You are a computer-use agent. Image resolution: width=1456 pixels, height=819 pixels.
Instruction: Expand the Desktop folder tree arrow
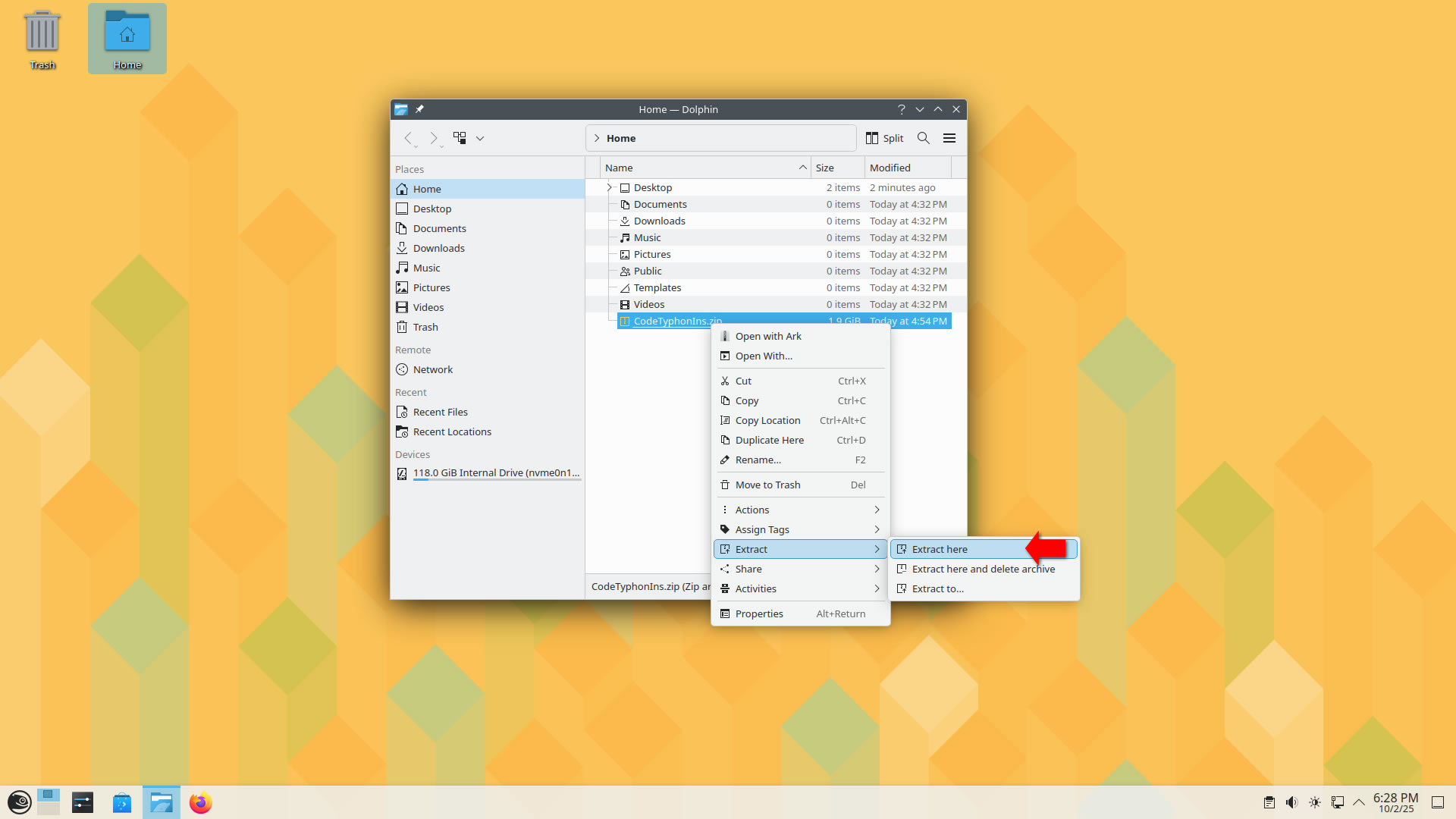(609, 187)
